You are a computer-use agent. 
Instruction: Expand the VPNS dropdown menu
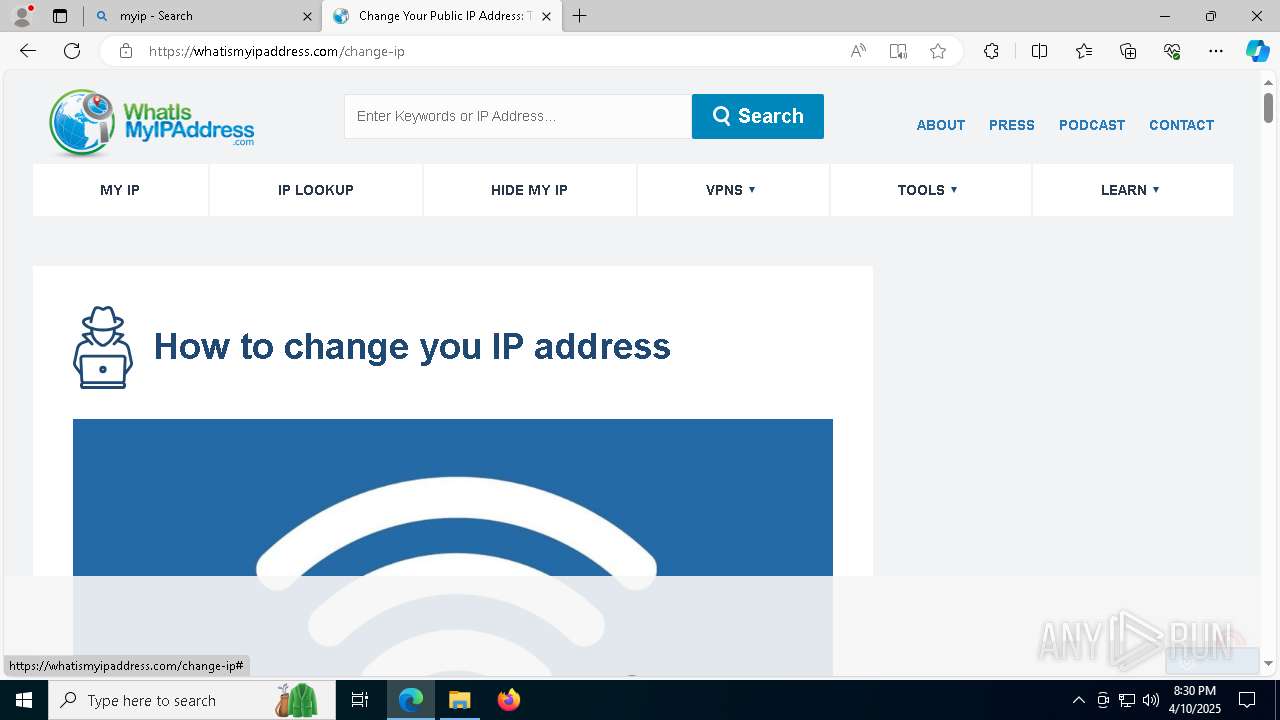tap(731, 190)
